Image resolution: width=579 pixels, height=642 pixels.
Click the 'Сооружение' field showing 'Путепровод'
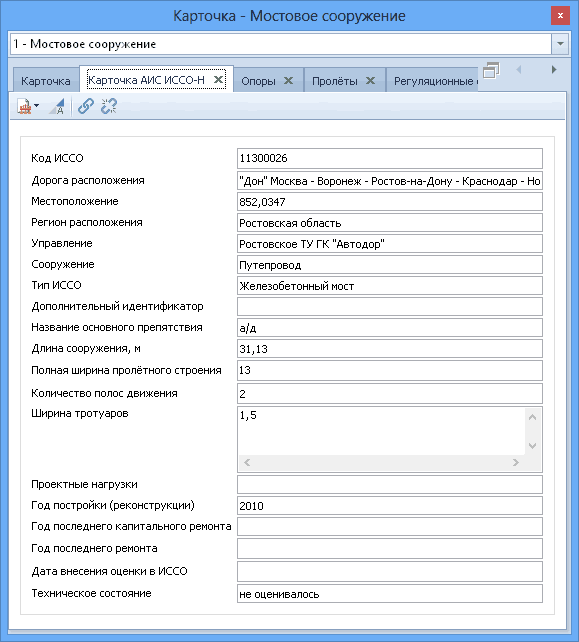pos(390,265)
